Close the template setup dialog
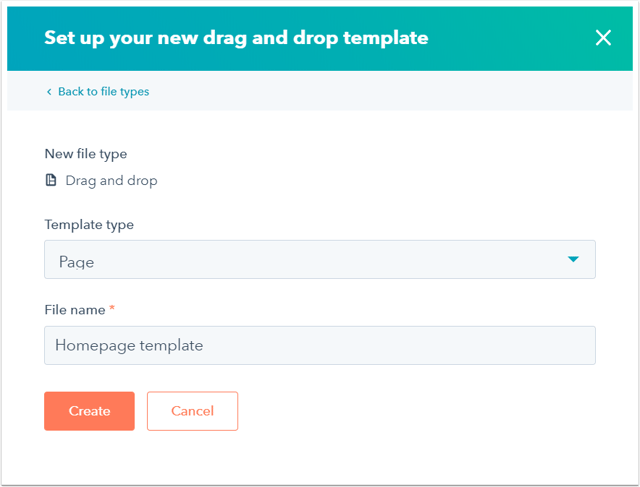This screenshot has height=487, width=640. (x=603, y=38)
